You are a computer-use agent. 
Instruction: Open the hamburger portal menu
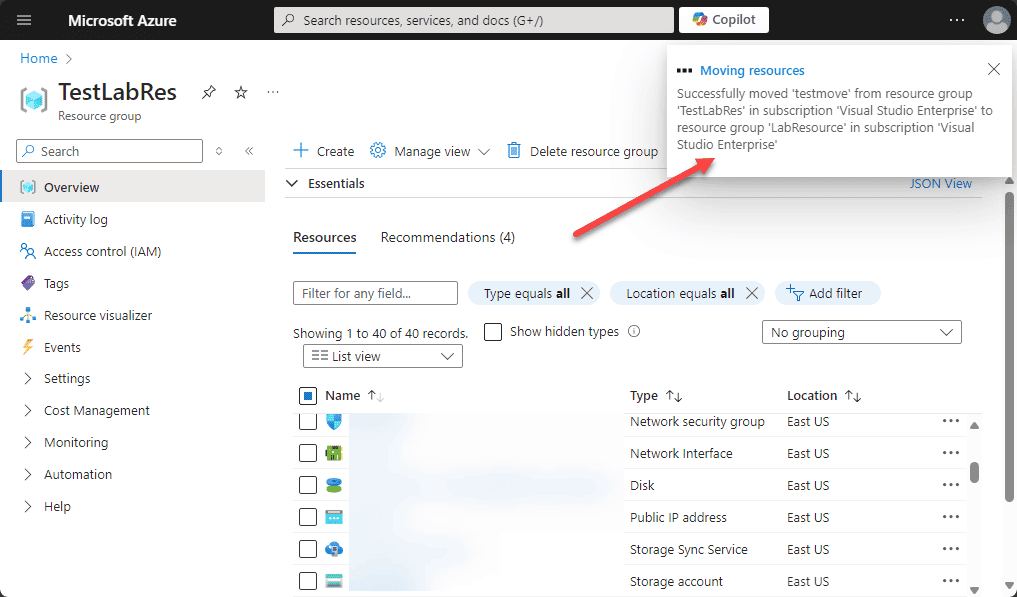(24, 20)
